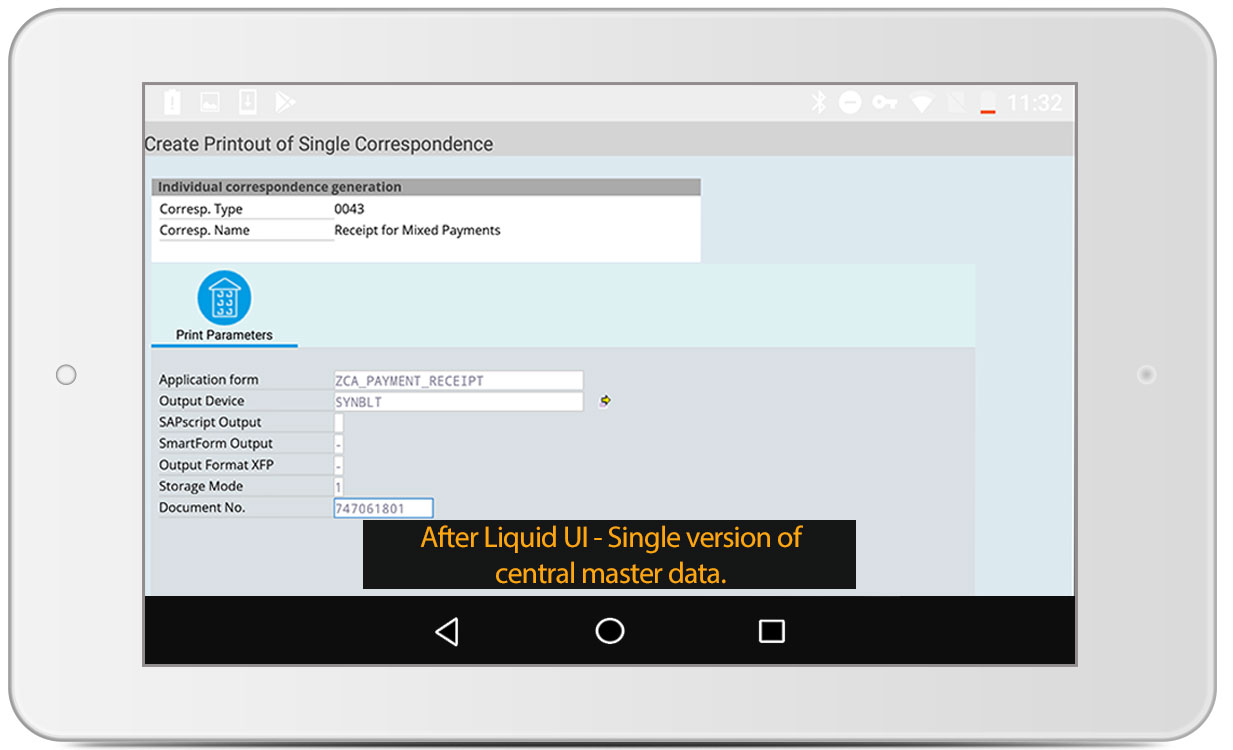Tap the Bluetooth status icon

818,102
